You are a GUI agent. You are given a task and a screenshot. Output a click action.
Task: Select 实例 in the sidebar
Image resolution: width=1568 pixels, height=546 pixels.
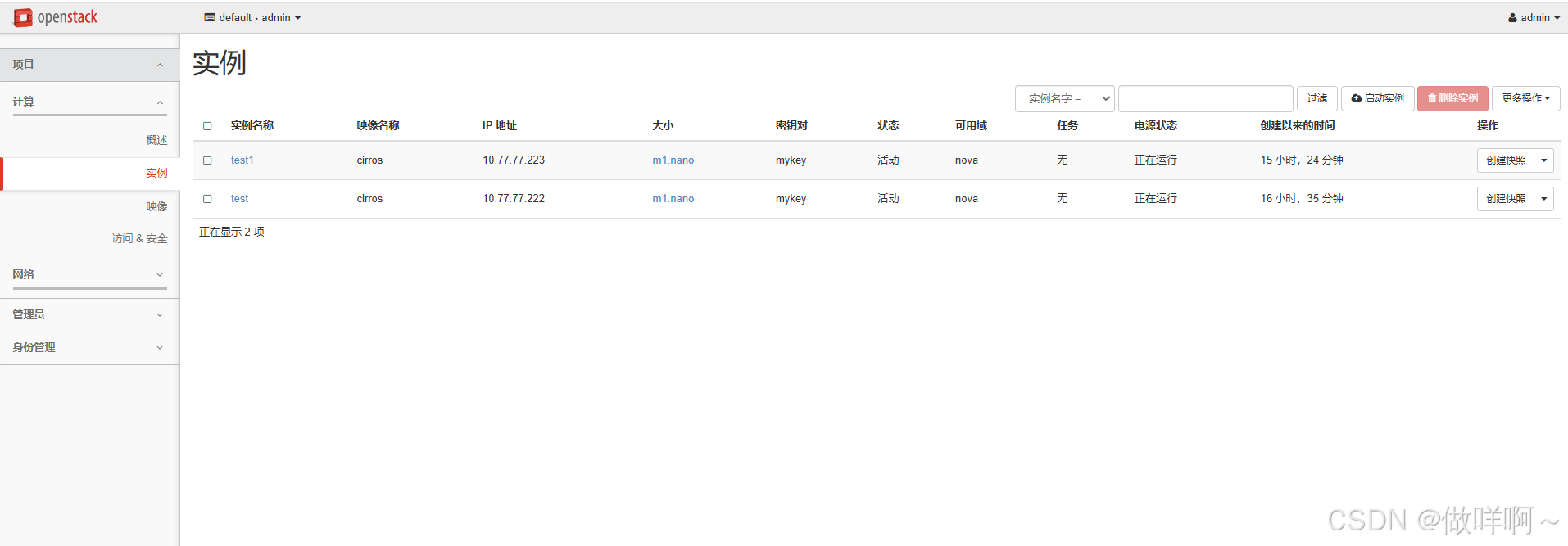pyautogui.click(x=156, y=174)
